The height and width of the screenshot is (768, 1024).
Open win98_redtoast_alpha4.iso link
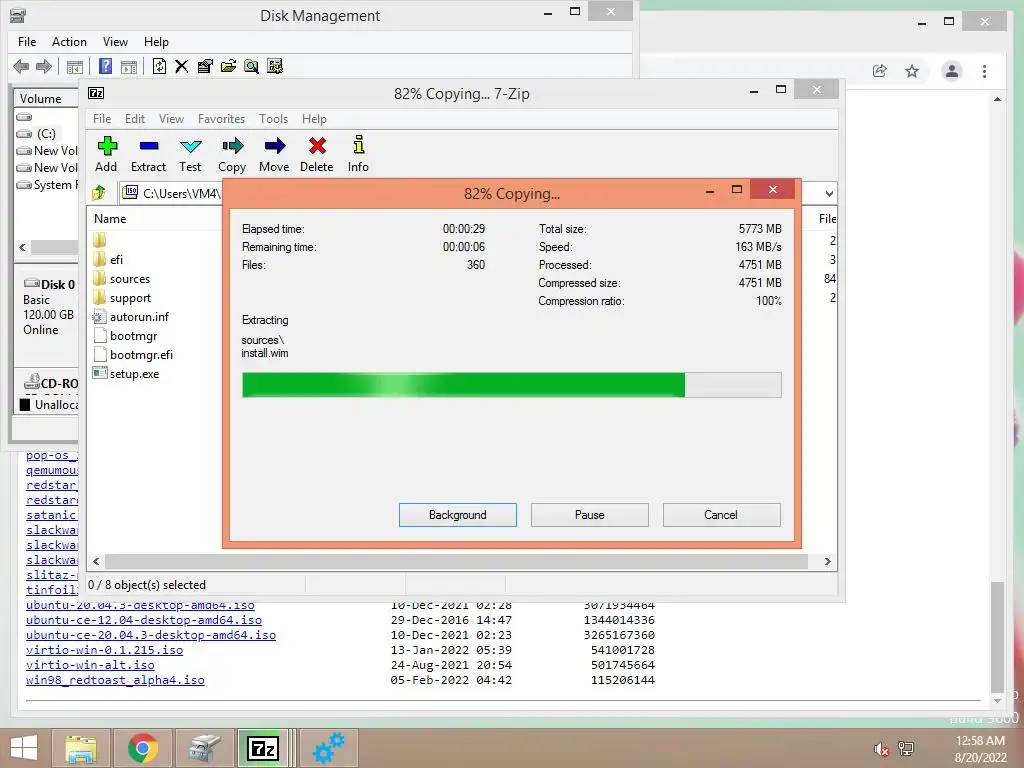(115, 680)
